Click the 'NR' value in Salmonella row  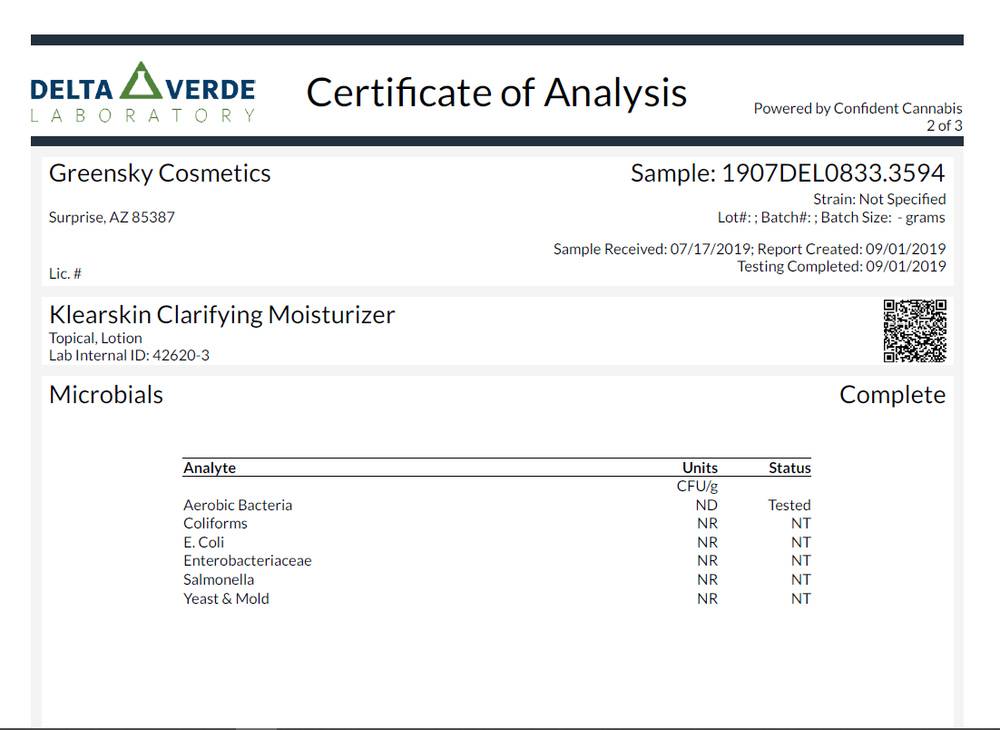[707, 580]
